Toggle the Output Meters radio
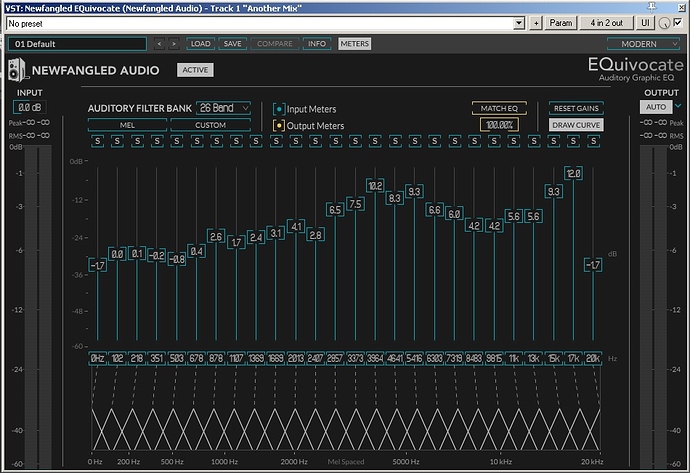The width and height of the screenshot is (690, 473). (x=279, y=126)
